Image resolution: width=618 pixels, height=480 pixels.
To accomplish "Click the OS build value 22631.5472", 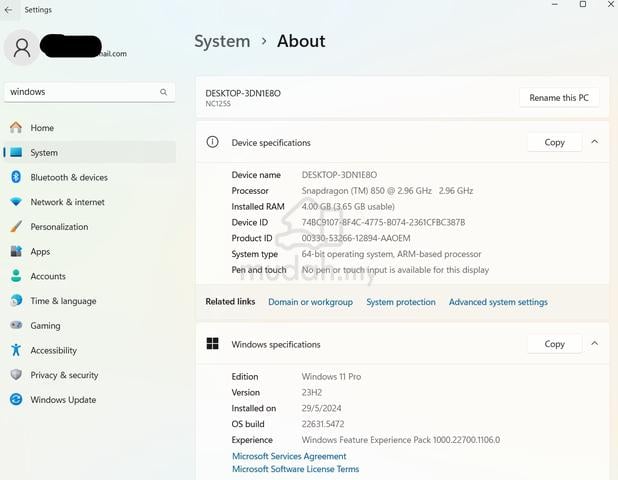I will click(x=323, y=424).
